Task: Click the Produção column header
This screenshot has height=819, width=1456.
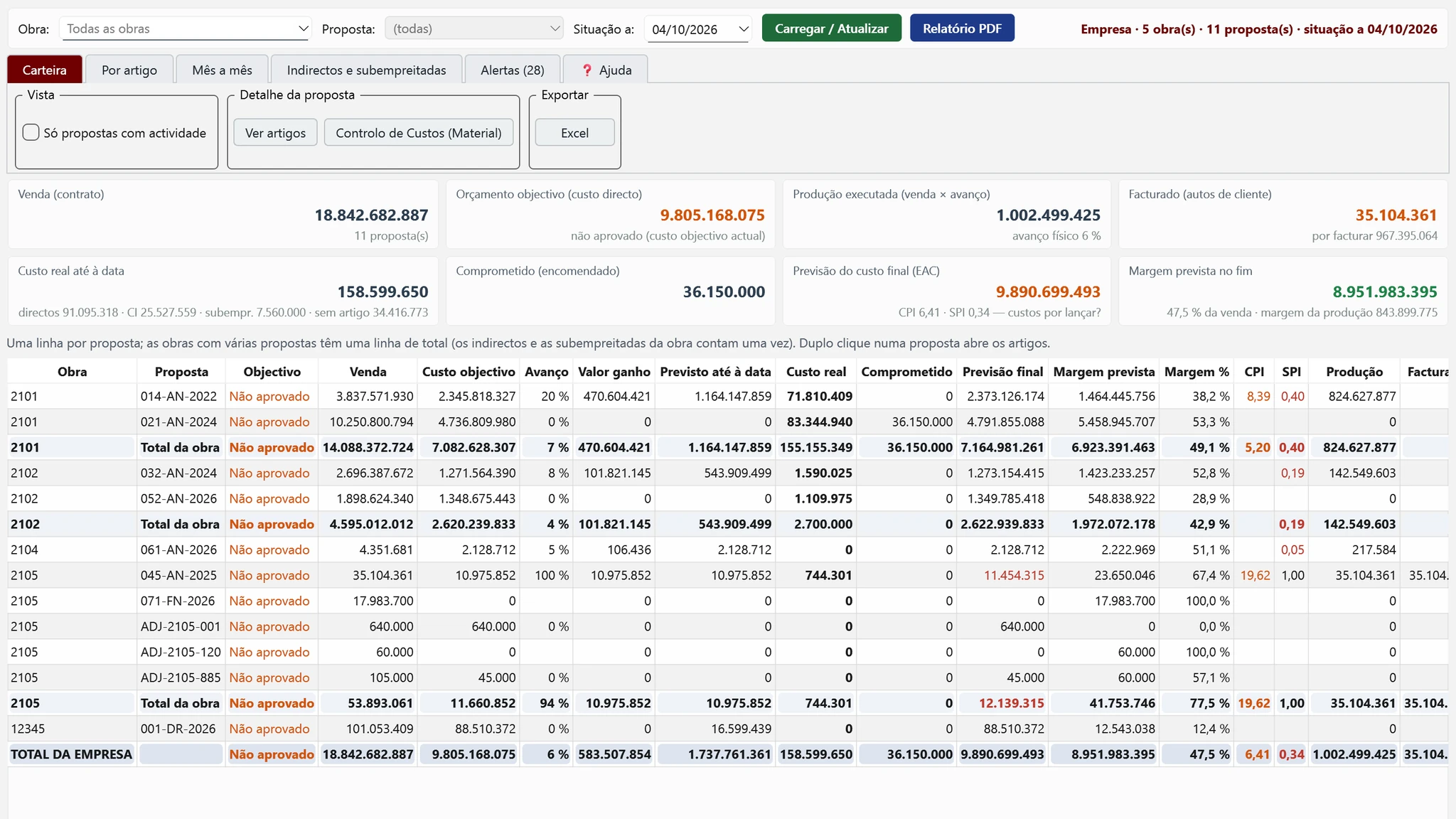Action: (1354, 372)
